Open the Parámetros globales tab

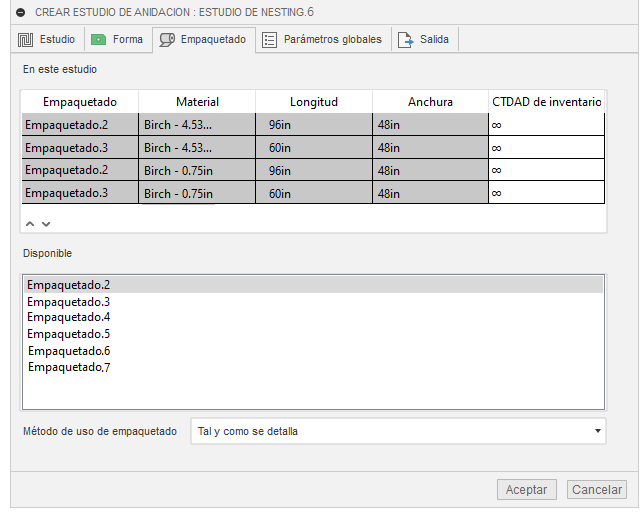323,39
